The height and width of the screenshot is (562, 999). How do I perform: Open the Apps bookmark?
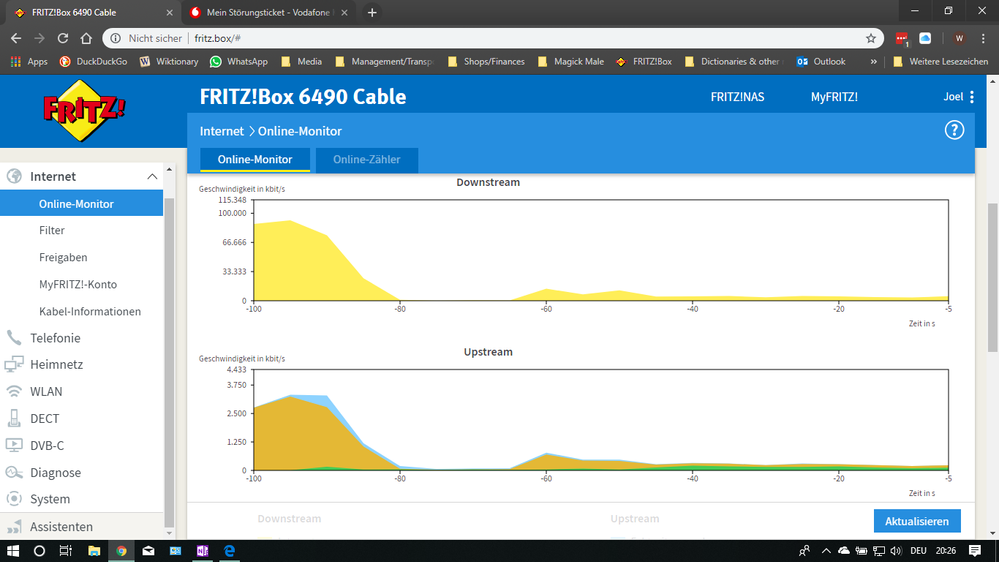[x=29, y=62]
